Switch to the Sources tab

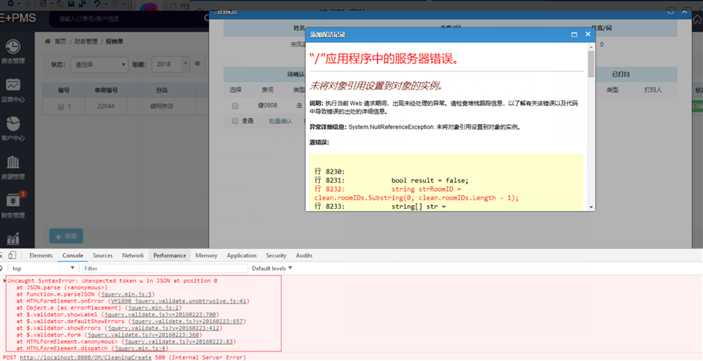coord(102,255)
